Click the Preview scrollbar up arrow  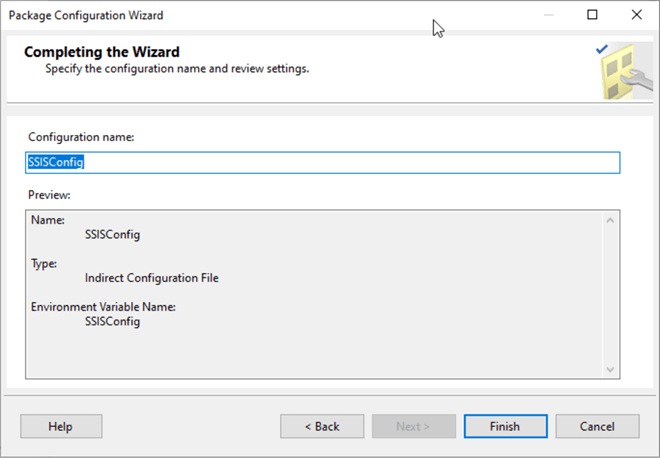pos(610,220)
